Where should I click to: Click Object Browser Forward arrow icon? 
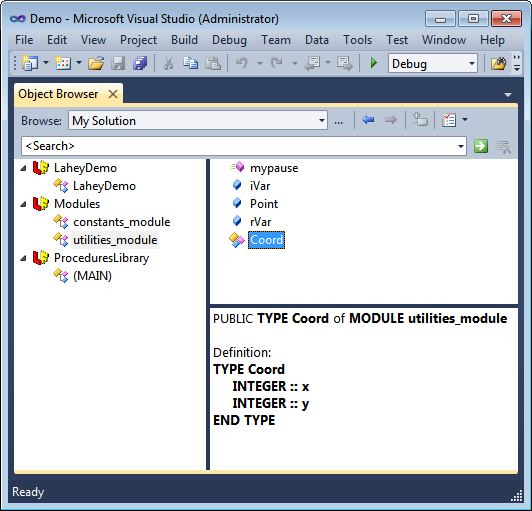click(391, 120)
